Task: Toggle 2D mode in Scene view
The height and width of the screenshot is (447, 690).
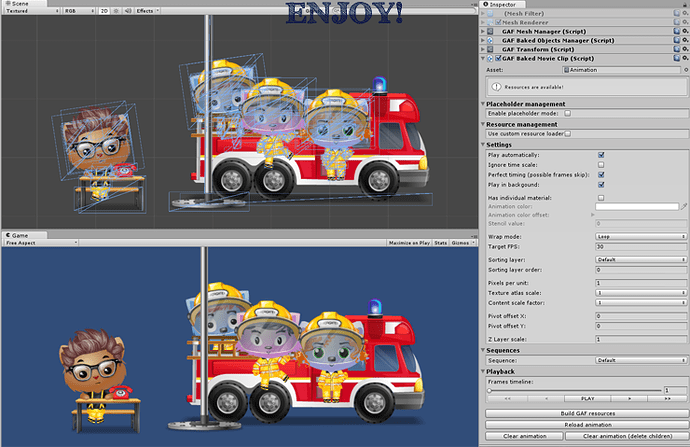Action: click(x=104, y=11)
